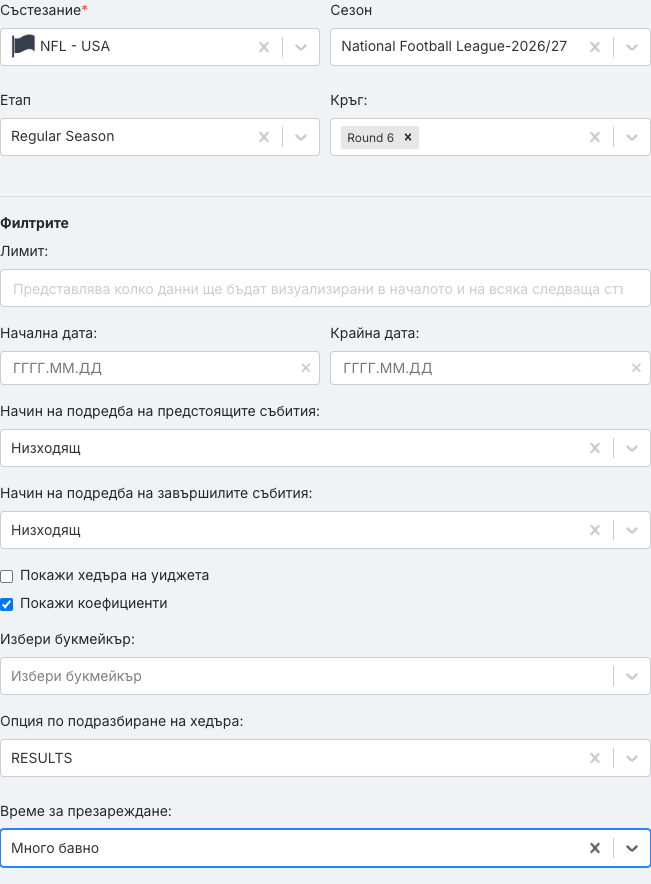This screenshot has width=651, height=884.
Task: Click the Regular Season value text
Action: [x=63, y=136]
